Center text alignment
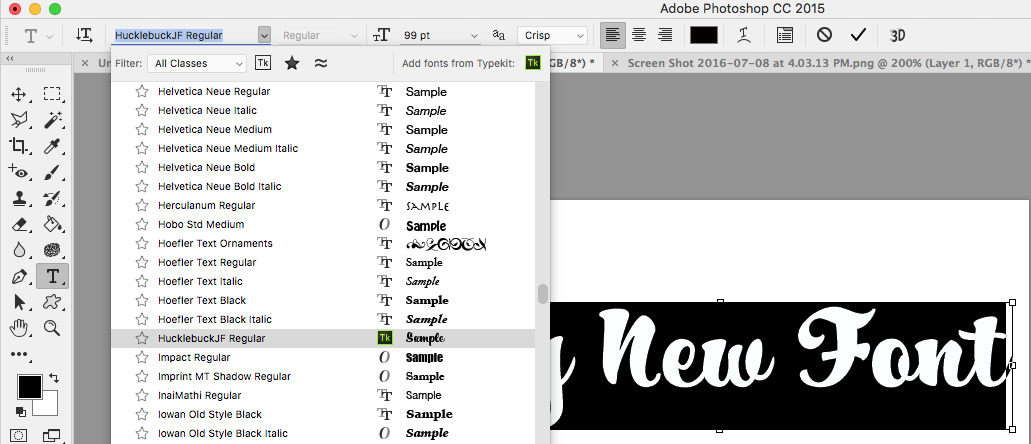 (638, 35)
